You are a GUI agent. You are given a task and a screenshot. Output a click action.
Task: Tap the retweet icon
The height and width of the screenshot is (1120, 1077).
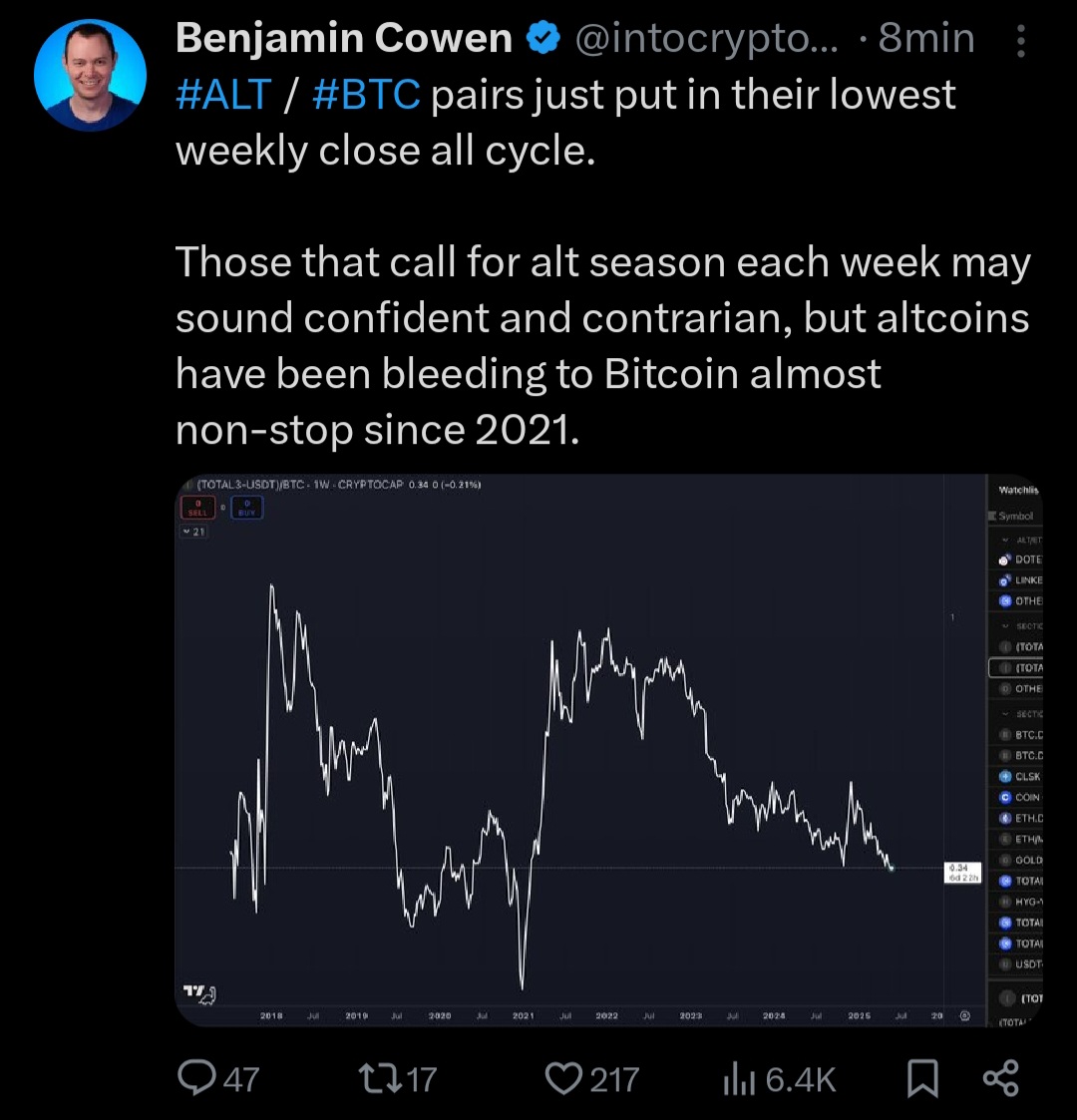381,1078
